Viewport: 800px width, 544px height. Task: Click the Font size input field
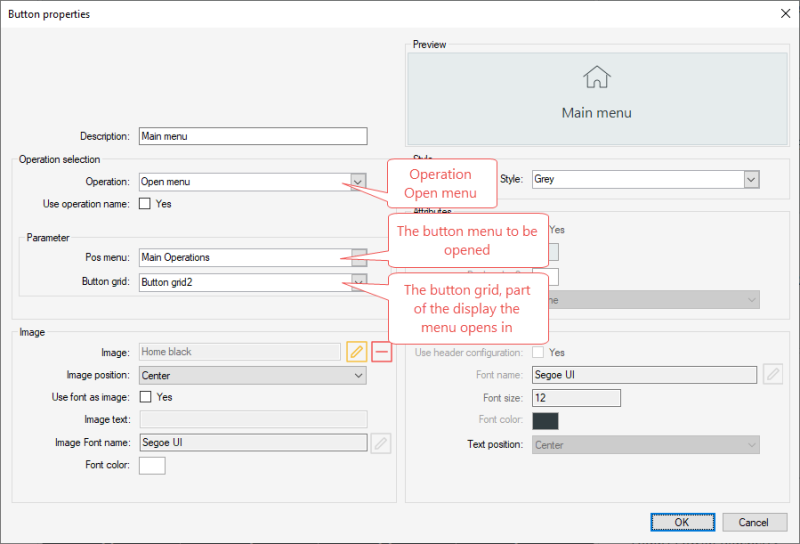(x=576, y=398)
